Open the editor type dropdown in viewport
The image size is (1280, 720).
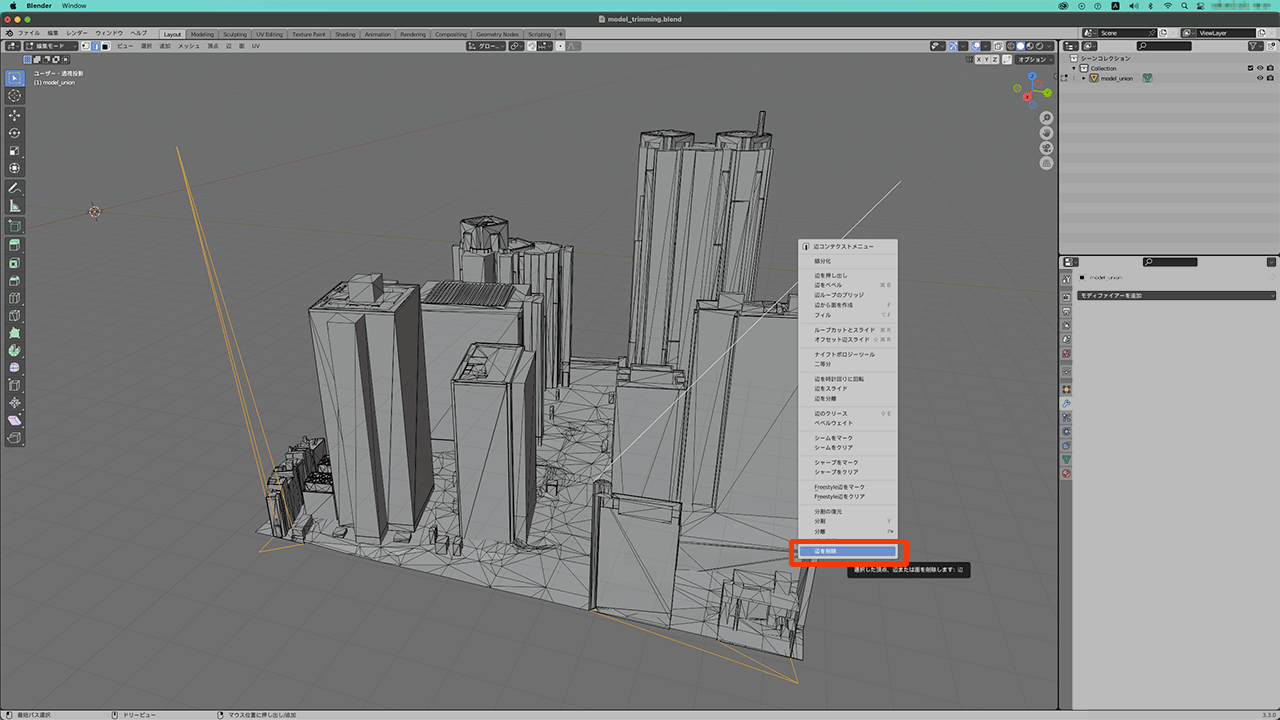click(x=13, y=46)
